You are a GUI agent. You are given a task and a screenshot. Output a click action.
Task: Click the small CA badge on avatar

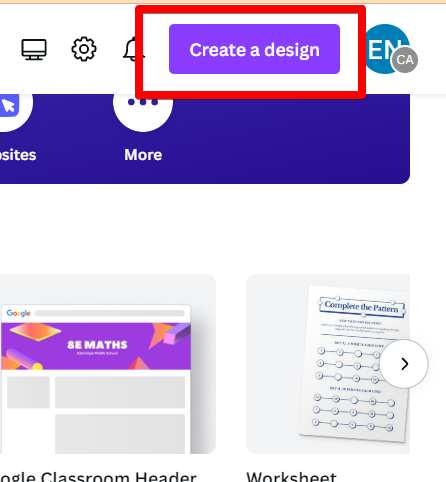point(405,60)
